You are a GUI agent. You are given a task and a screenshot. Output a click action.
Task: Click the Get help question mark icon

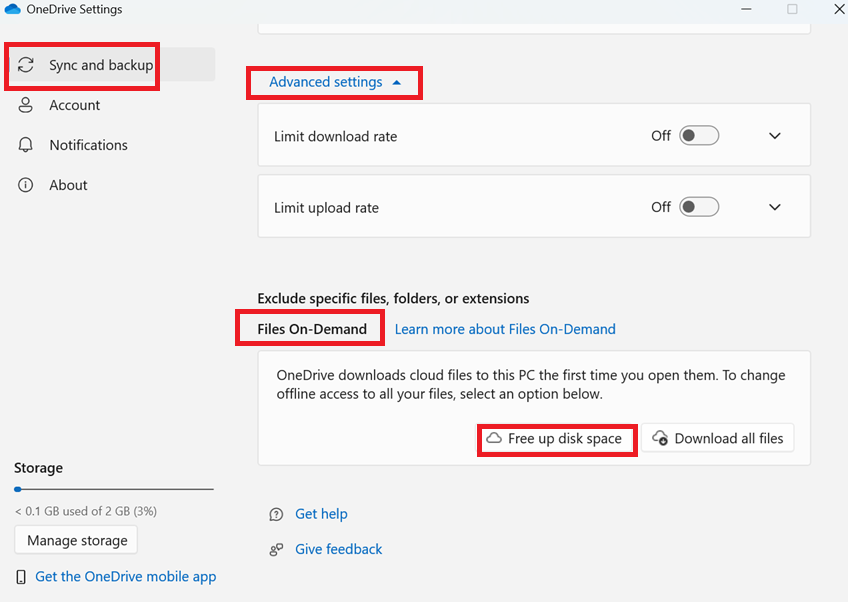click(276, 514)
